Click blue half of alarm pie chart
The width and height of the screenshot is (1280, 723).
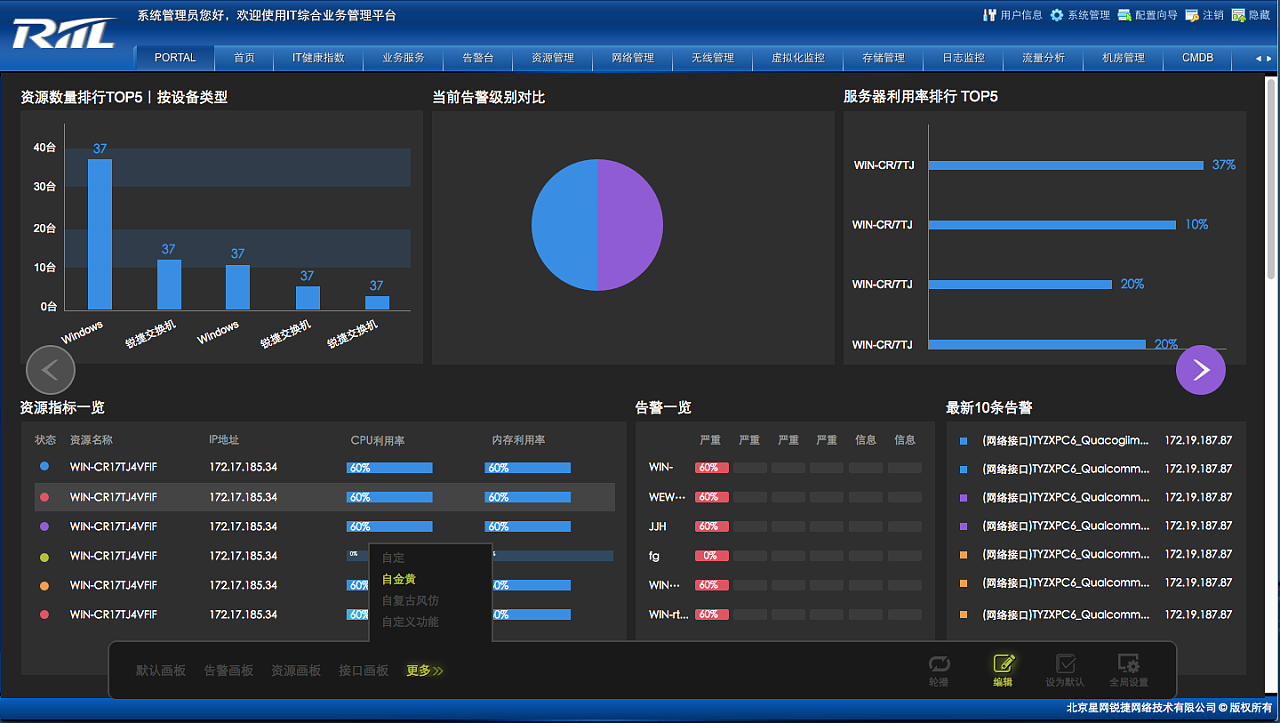coord(564,225)
